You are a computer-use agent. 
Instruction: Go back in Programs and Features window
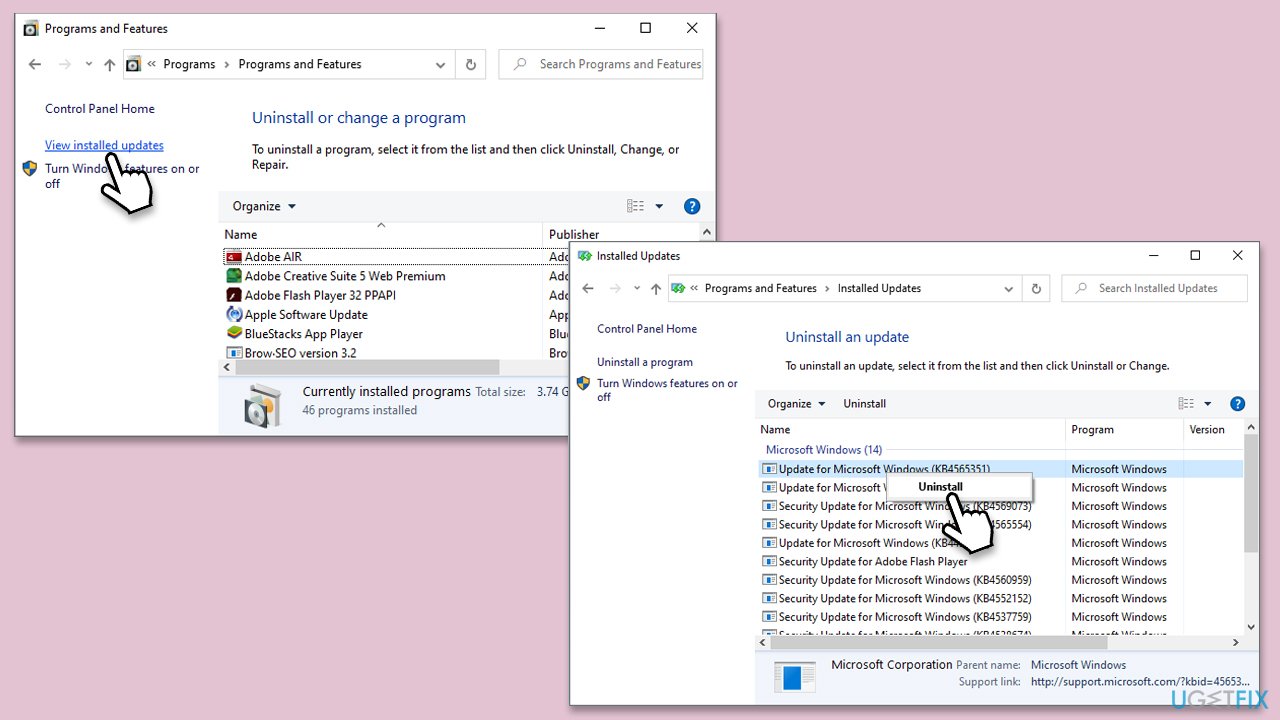(35, 64)
